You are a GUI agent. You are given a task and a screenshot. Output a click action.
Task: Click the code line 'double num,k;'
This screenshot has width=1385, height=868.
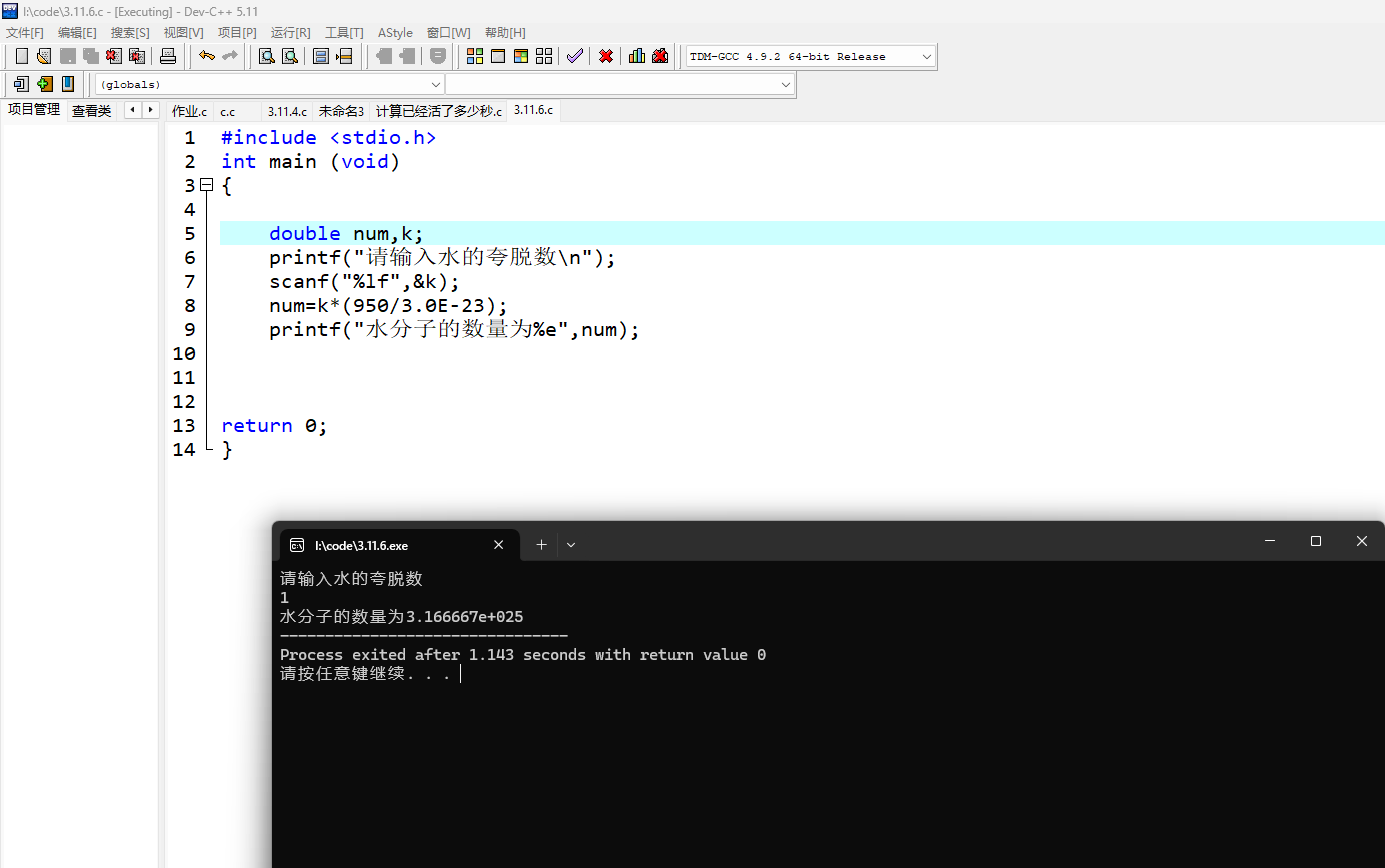coord(346,233)
